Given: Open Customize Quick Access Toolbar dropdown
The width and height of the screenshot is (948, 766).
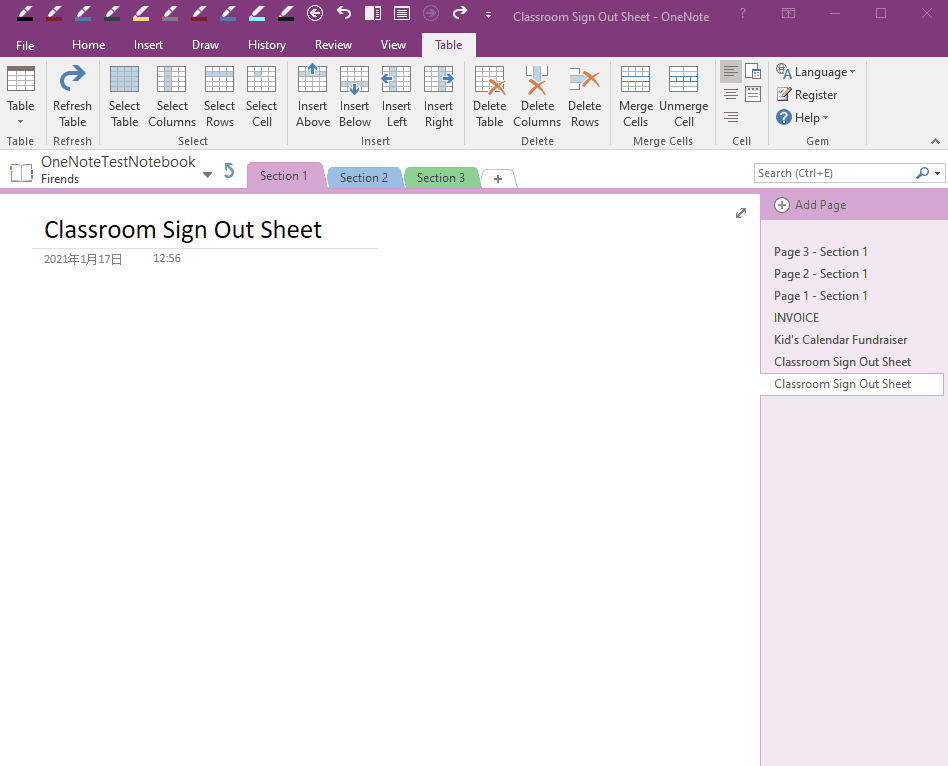Looking at the screenshot, I should 488,15.
